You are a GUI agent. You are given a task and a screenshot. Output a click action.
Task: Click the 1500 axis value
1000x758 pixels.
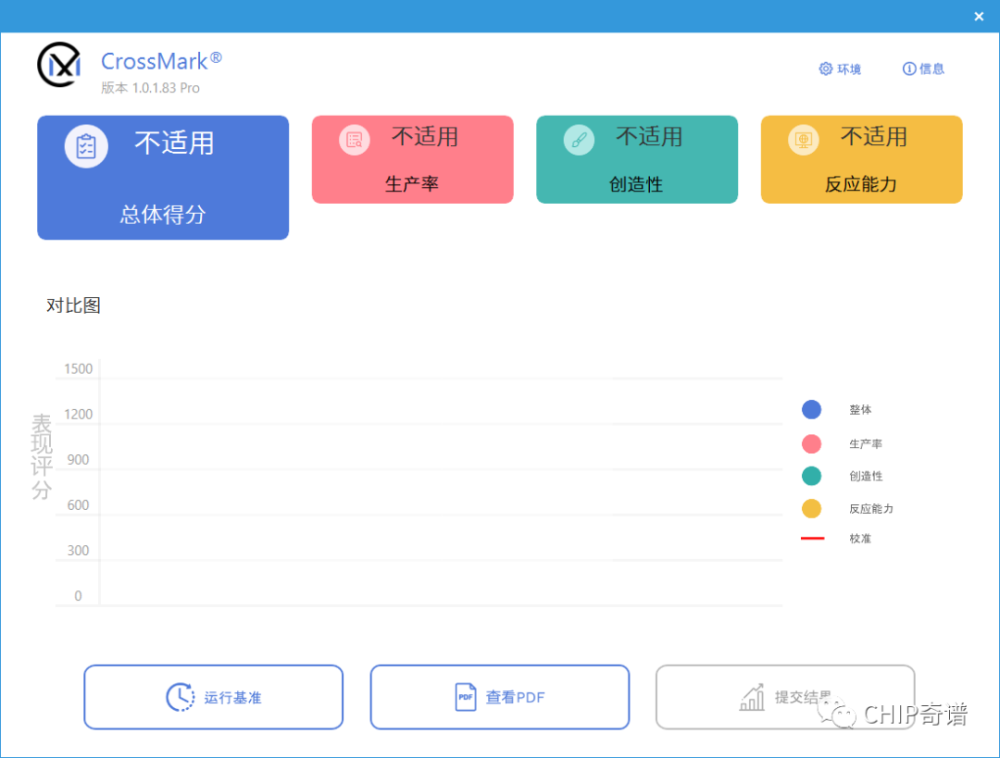click(78, 368)
